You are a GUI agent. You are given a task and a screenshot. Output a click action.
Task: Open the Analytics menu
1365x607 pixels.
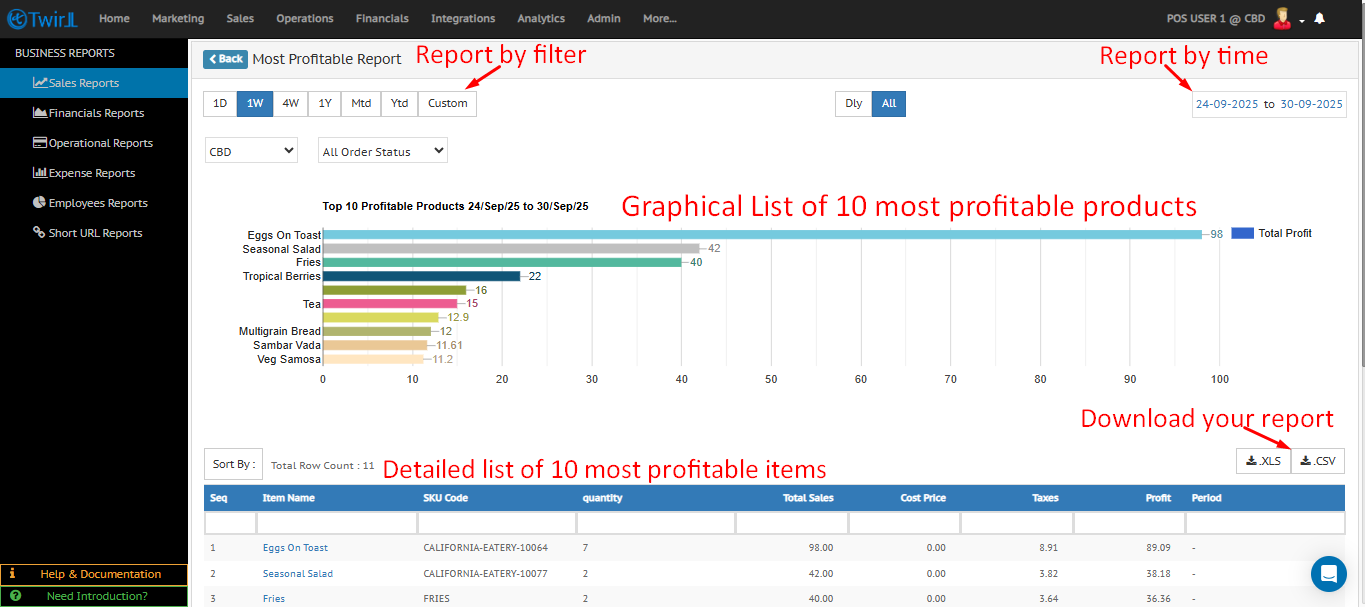[x=540, y=18]
